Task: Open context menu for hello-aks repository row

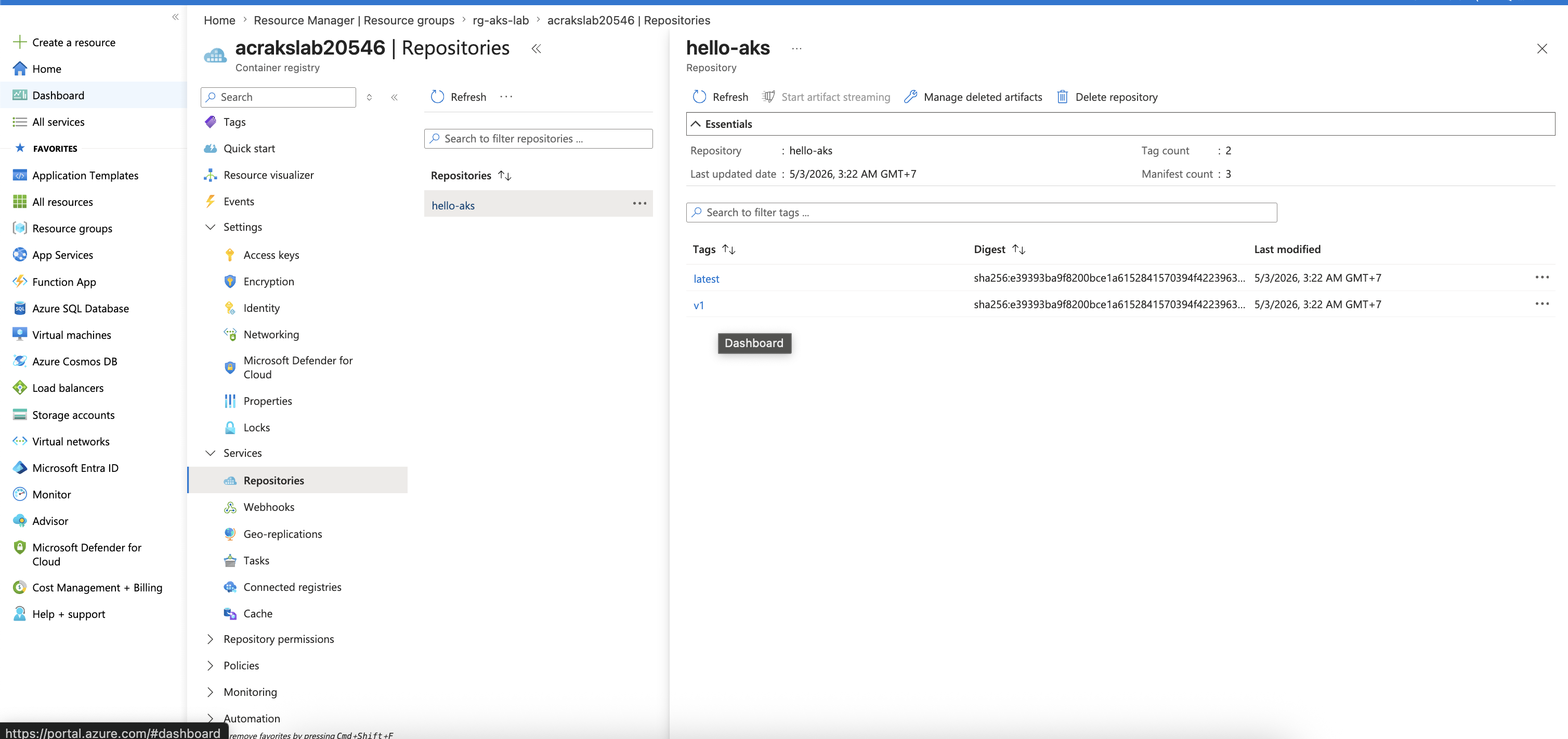Action: 639,203
